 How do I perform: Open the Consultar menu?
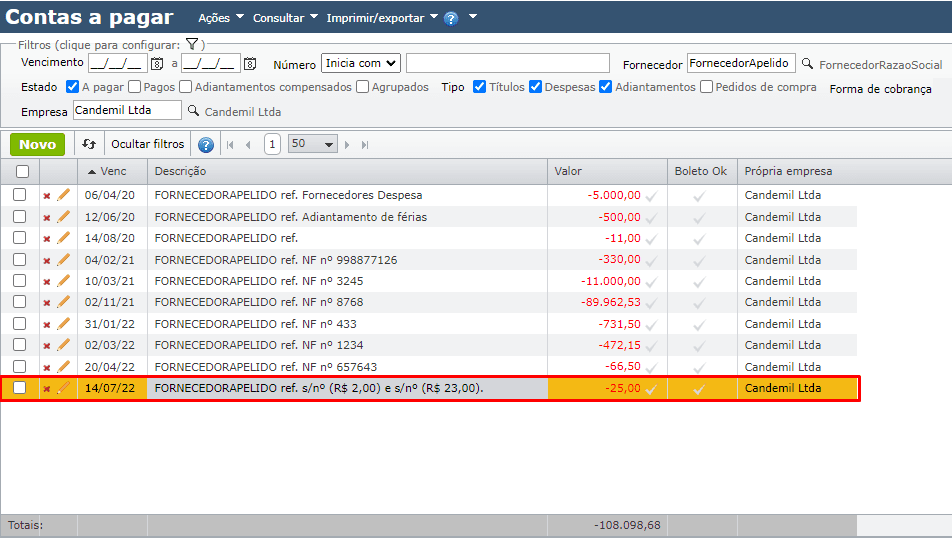(x=285, y=18)
